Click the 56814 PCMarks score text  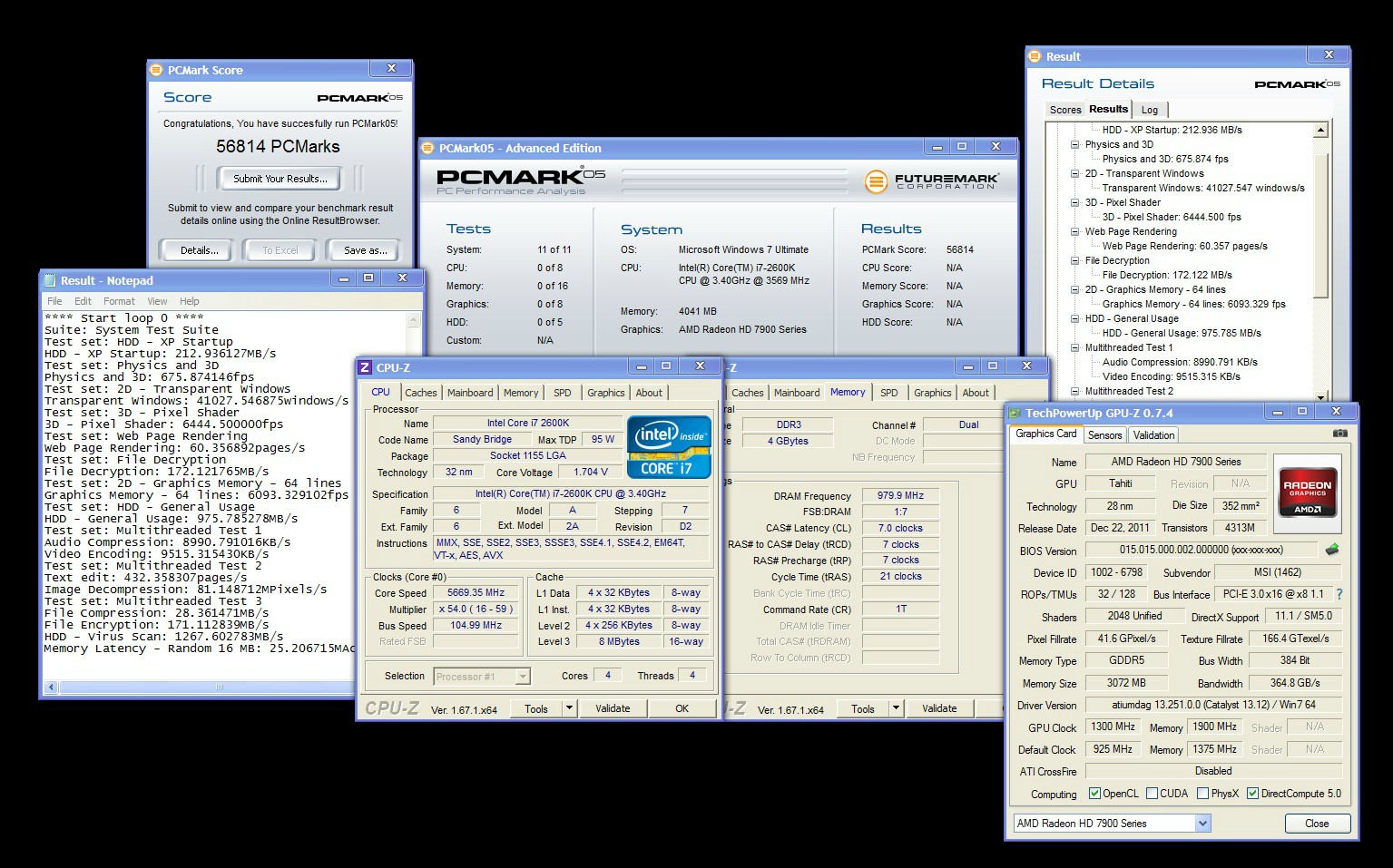tap(278, 146)
